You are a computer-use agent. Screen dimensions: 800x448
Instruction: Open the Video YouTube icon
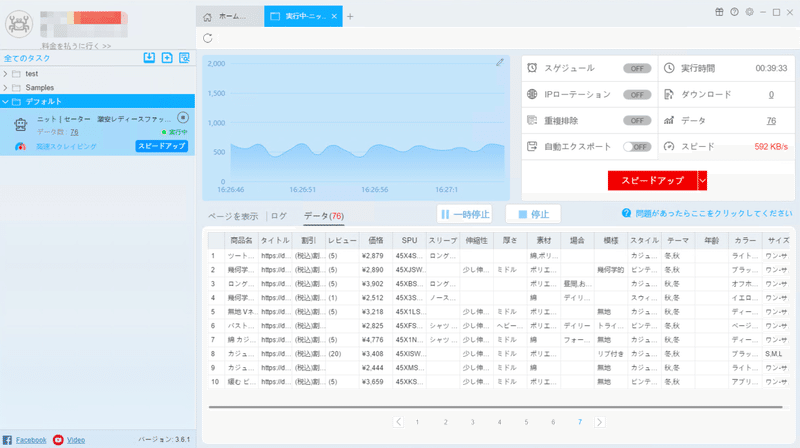pos(58,440)
